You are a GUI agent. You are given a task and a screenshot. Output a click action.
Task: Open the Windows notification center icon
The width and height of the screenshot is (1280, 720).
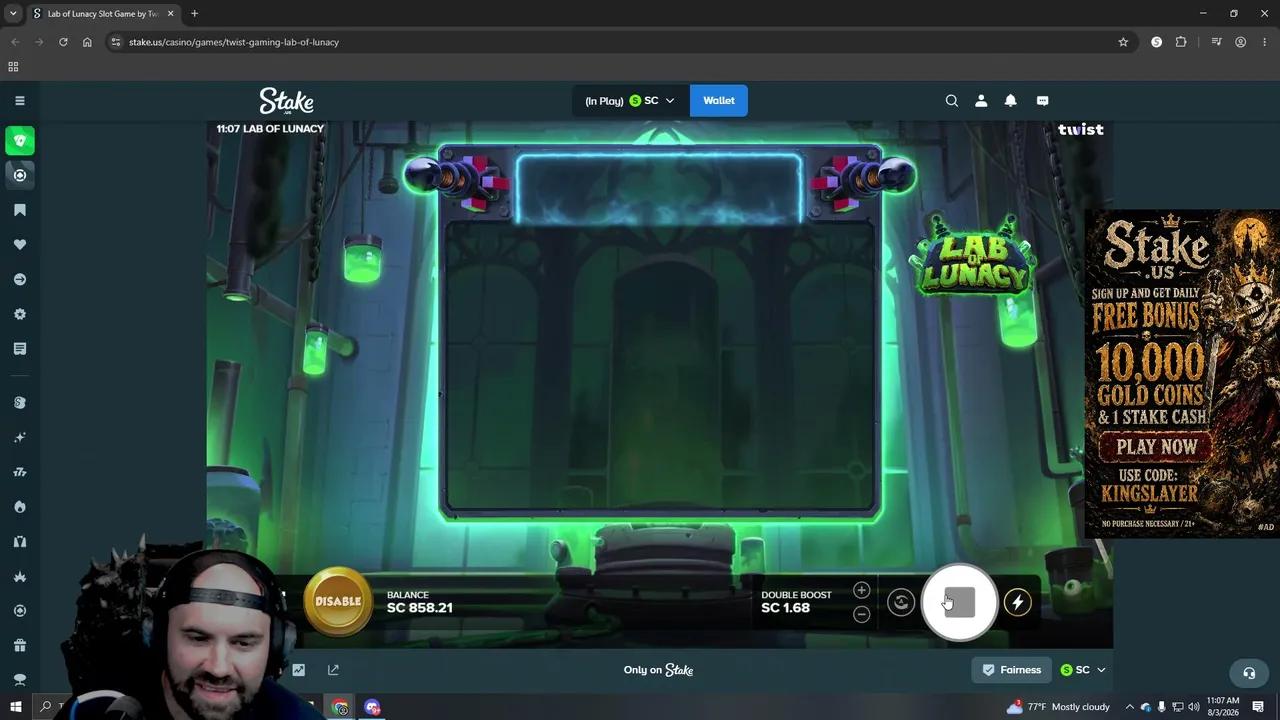1259,707
